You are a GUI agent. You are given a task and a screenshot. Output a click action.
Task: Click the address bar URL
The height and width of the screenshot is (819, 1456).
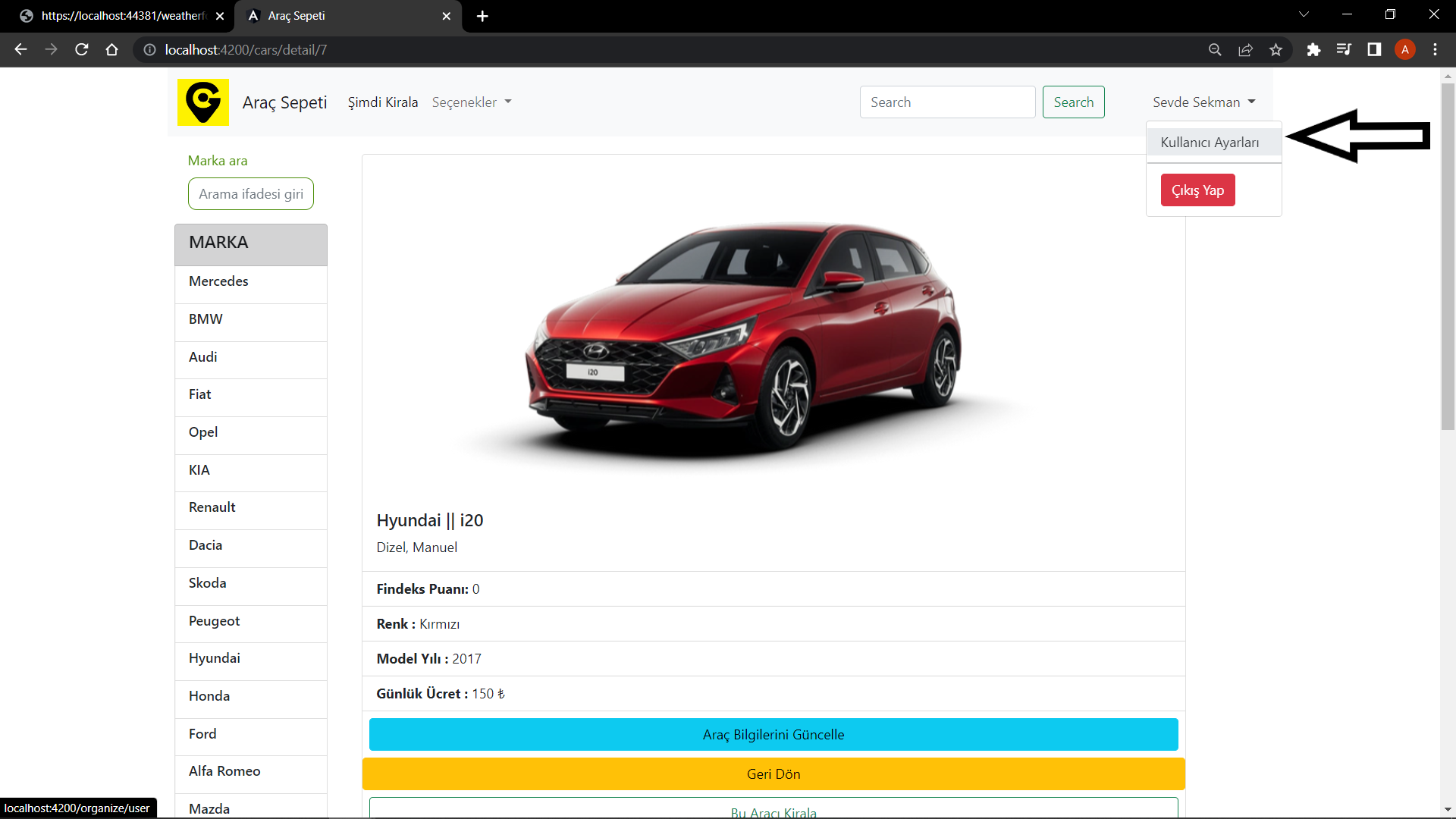pos(246,49)
